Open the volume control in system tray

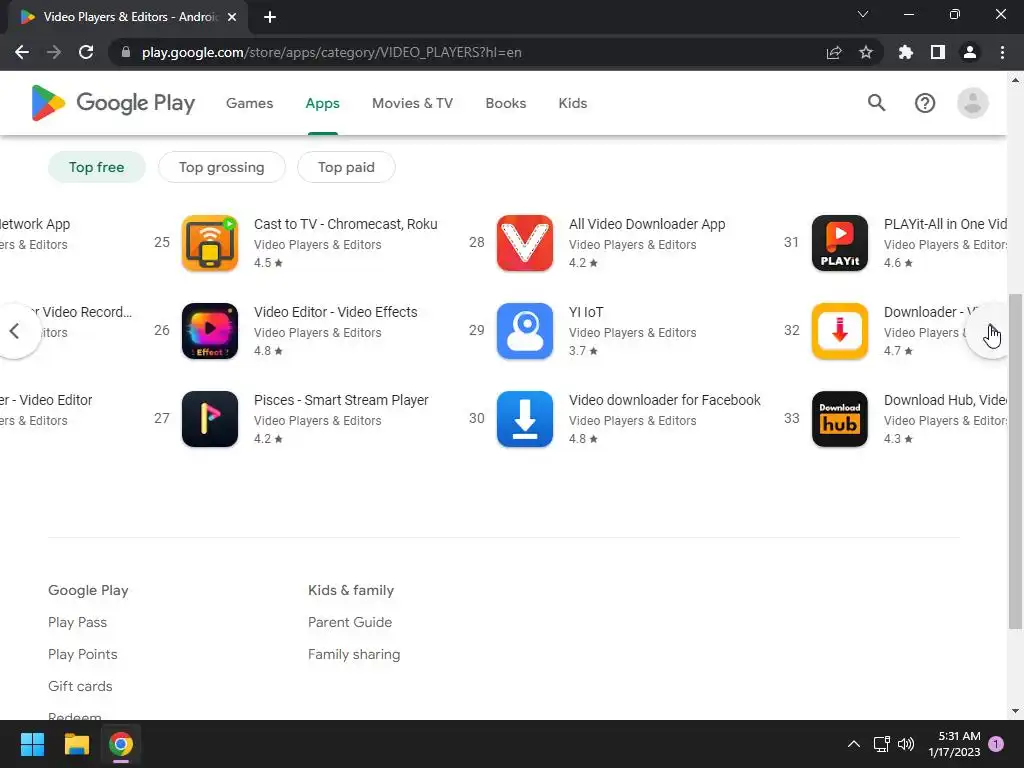[x=906, y=744]
